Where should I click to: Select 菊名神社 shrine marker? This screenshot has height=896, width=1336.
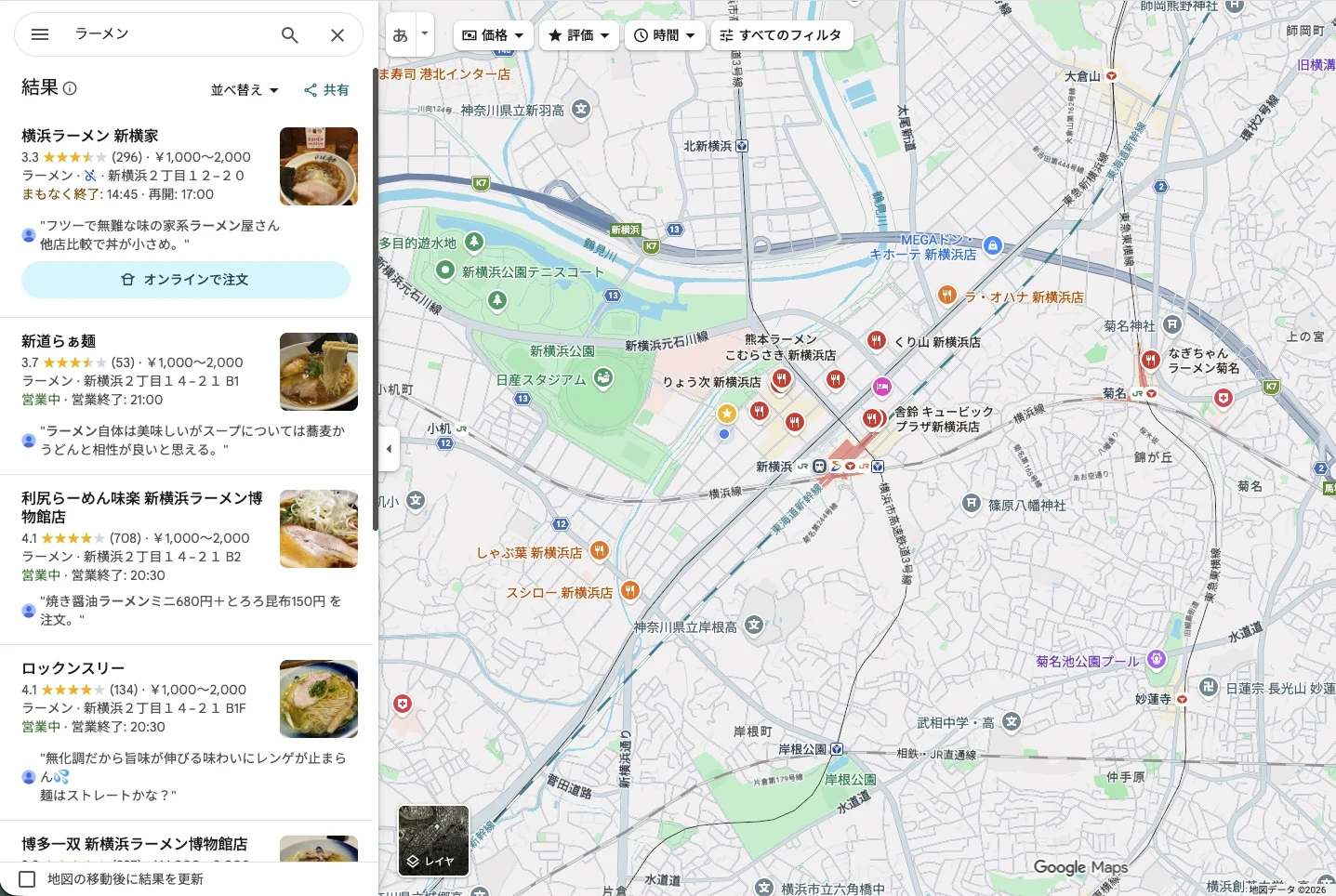(1172, 325)
